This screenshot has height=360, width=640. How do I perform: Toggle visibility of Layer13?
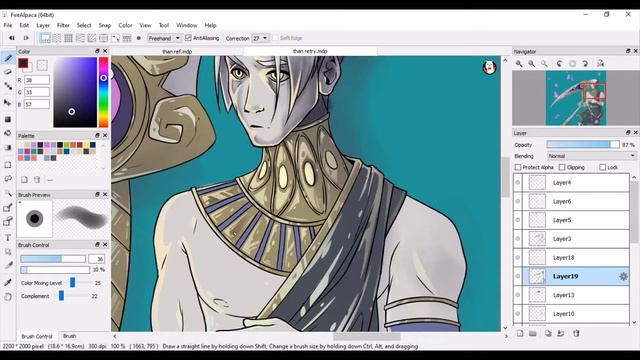[518, 295]
